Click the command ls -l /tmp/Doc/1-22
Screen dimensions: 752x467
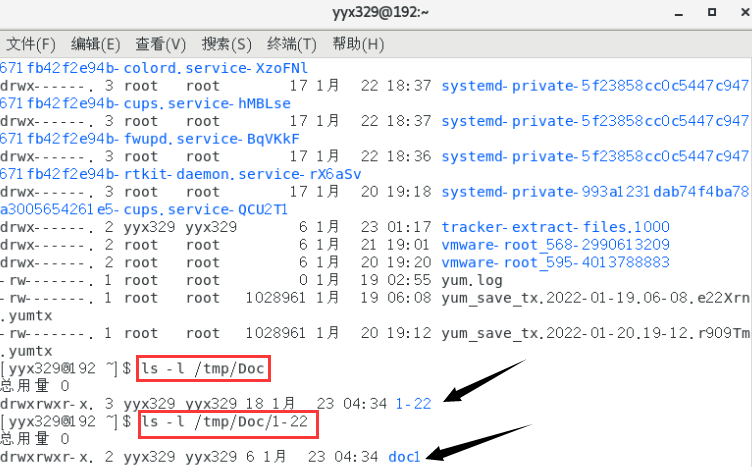point(224,421)
